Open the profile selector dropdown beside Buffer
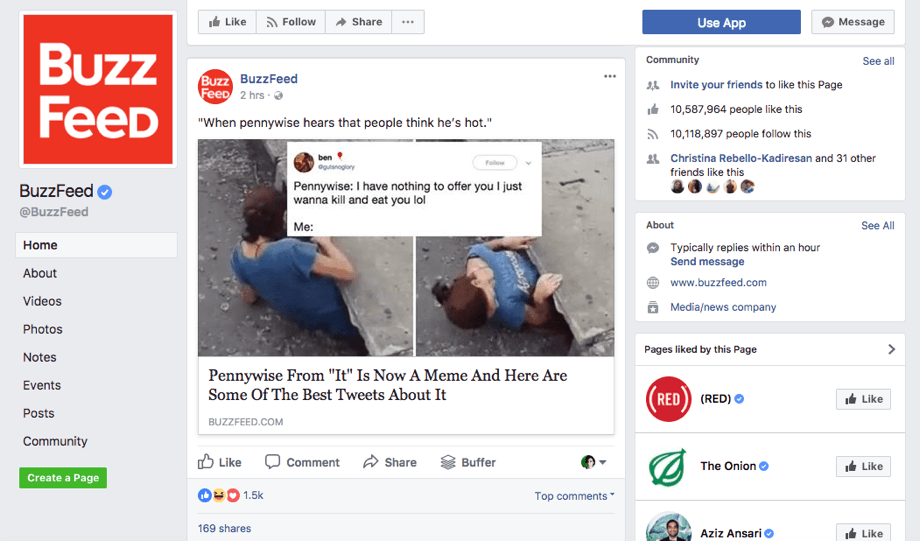Screen dimensions: 920x541 (x=594, y=462)
